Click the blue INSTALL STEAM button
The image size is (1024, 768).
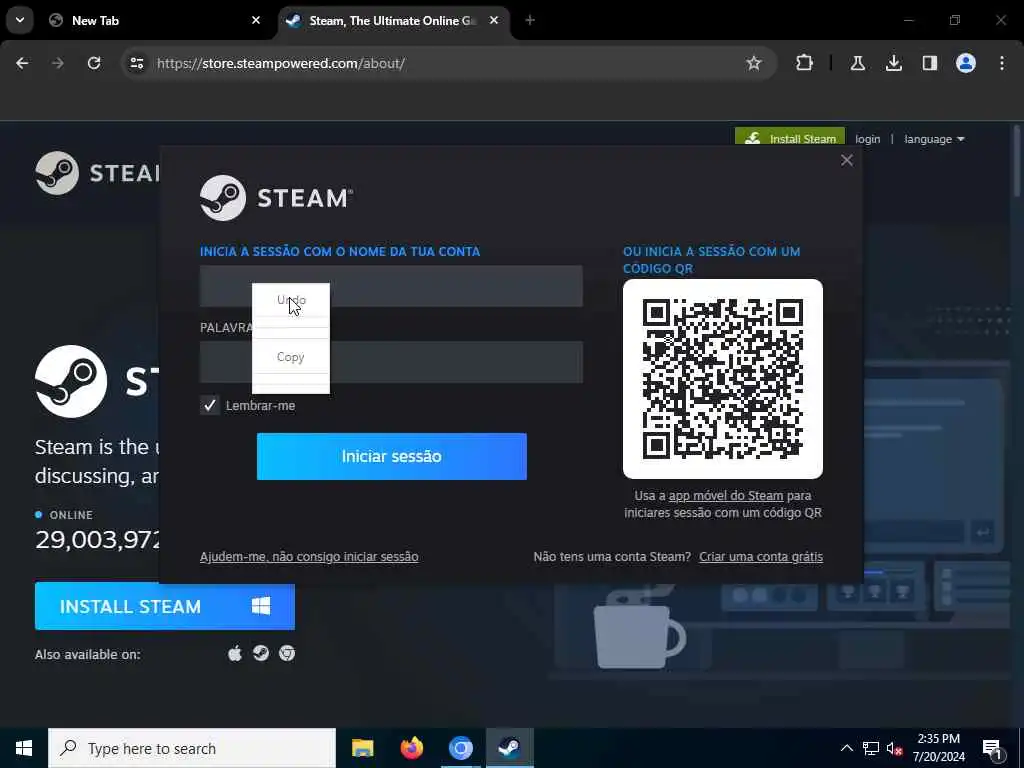(165, 606)
